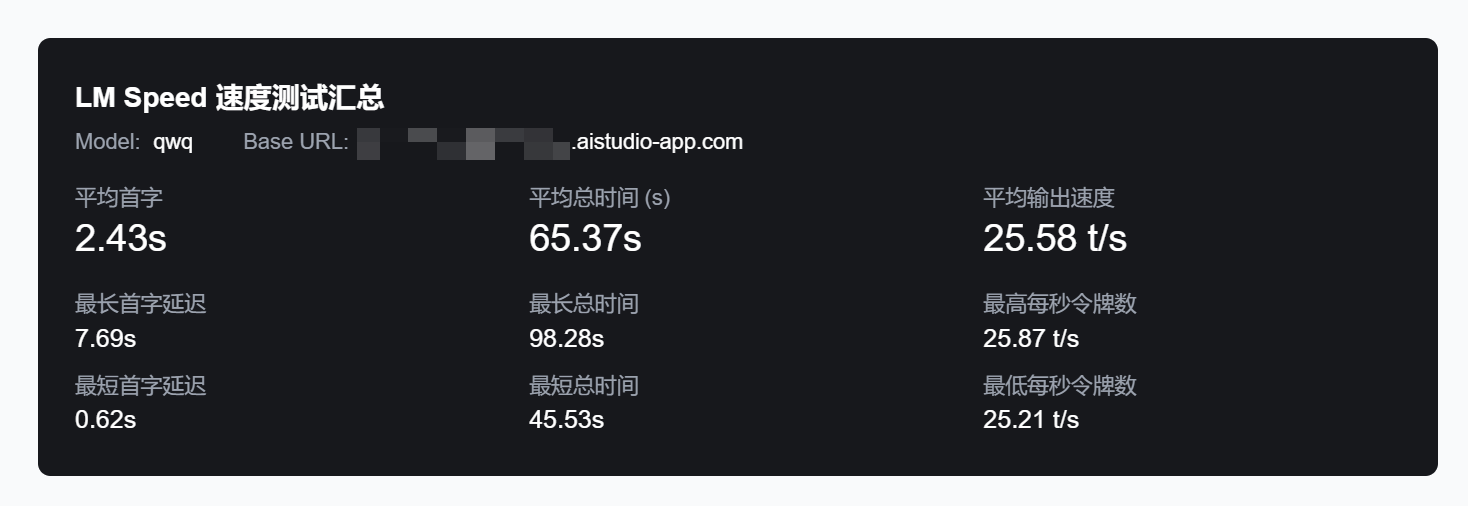The height and width of the screenshot is (506, 1468).
Task: Click the LM Speed 速度测试汇总 title
Action: click(x=230, y=98)
